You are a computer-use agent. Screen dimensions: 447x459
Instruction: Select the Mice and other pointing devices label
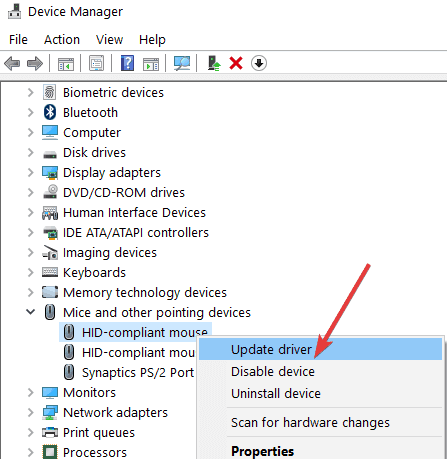(x=157, y=313)
